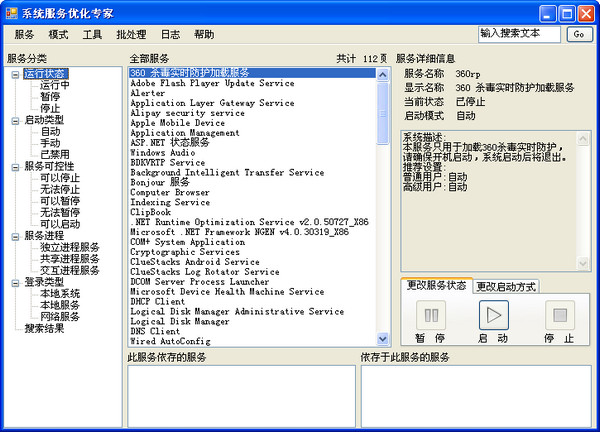This screenshot has width=600, height=432.
Task: Select DHCP Client in the service list
Action: pyautogui.click(x=157, y=301)
